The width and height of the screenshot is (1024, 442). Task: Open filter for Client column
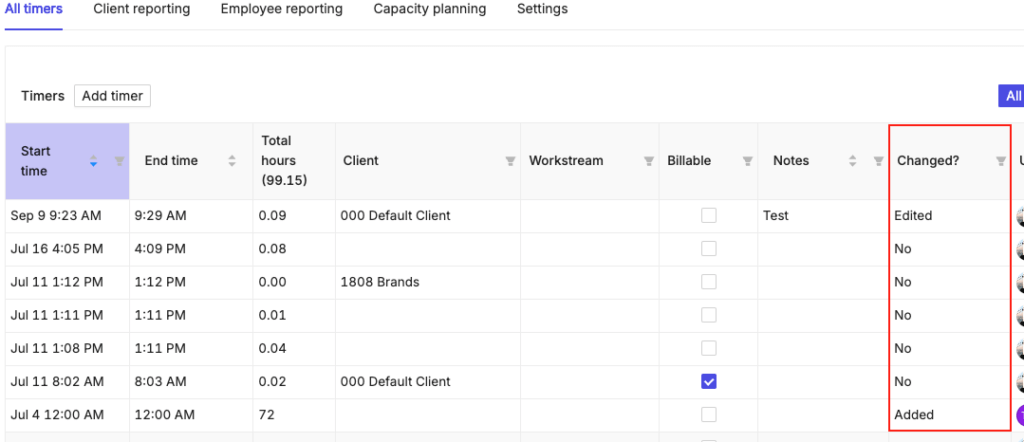510,161
